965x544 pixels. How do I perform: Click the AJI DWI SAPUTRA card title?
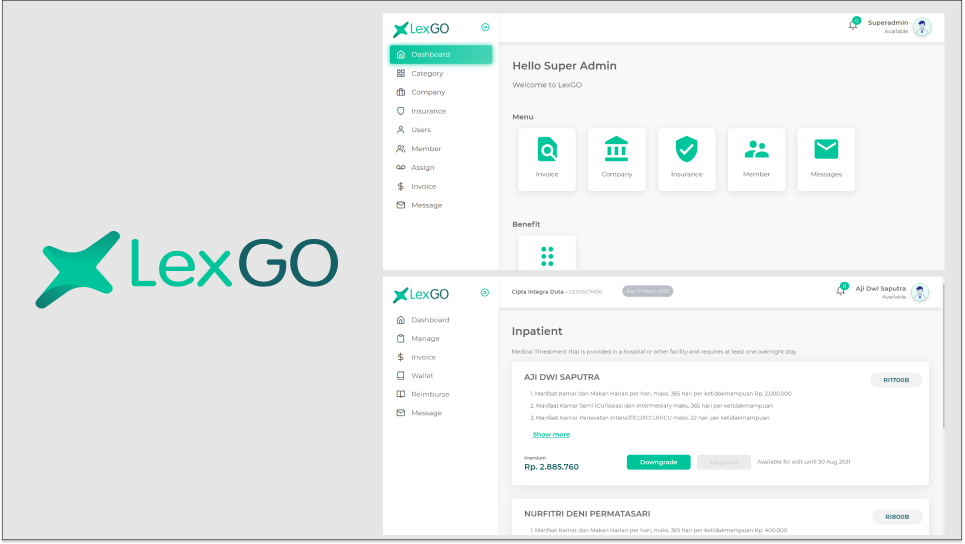click(x=562, y=377)
